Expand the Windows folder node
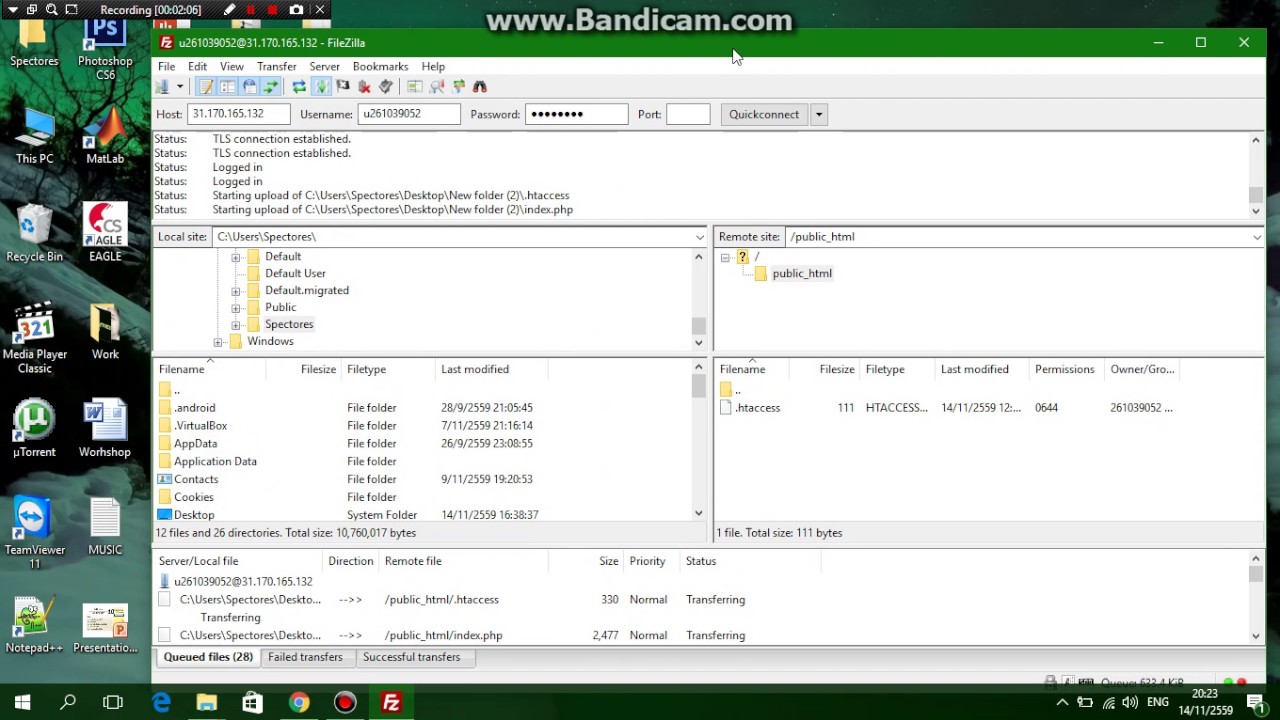The image size is (1280, 720). 219,342
